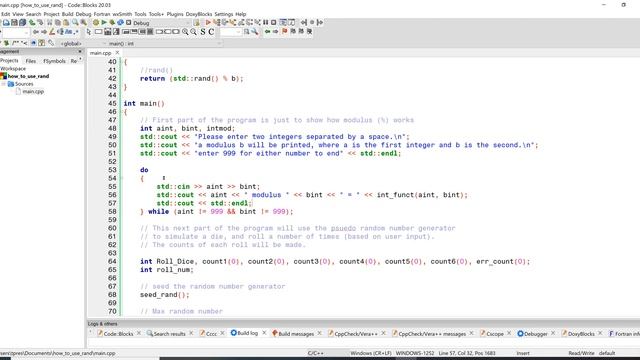Click the Save all files icon
This screenshot has height=360, width=640.
22,22
